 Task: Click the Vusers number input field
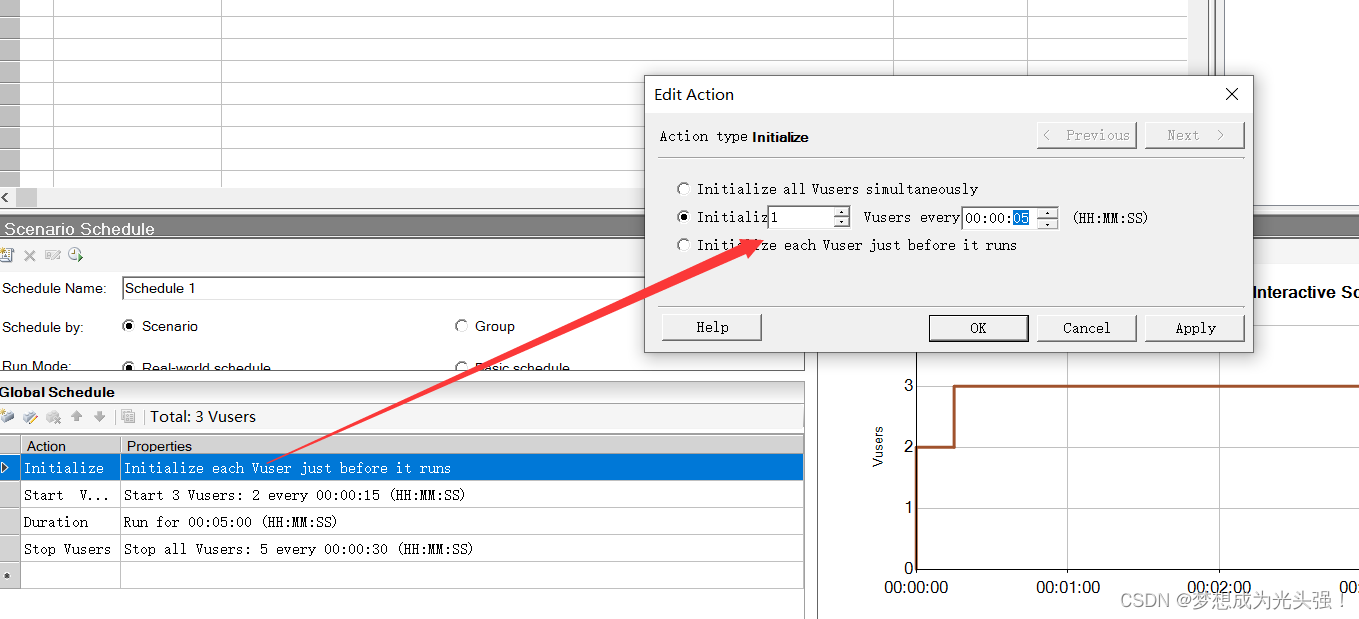pos(800,217)
